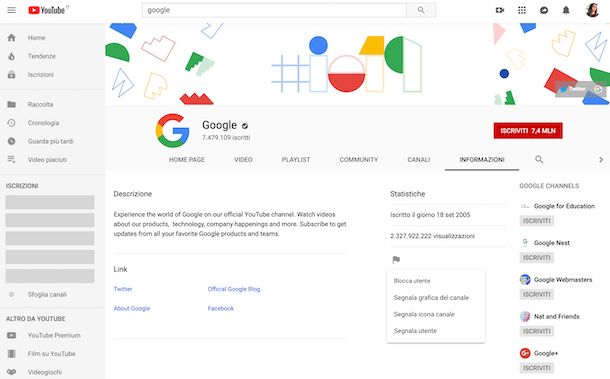Switch to the VIDEO tab
Screen dimensions: 610x379
click(x=243, y=160)
